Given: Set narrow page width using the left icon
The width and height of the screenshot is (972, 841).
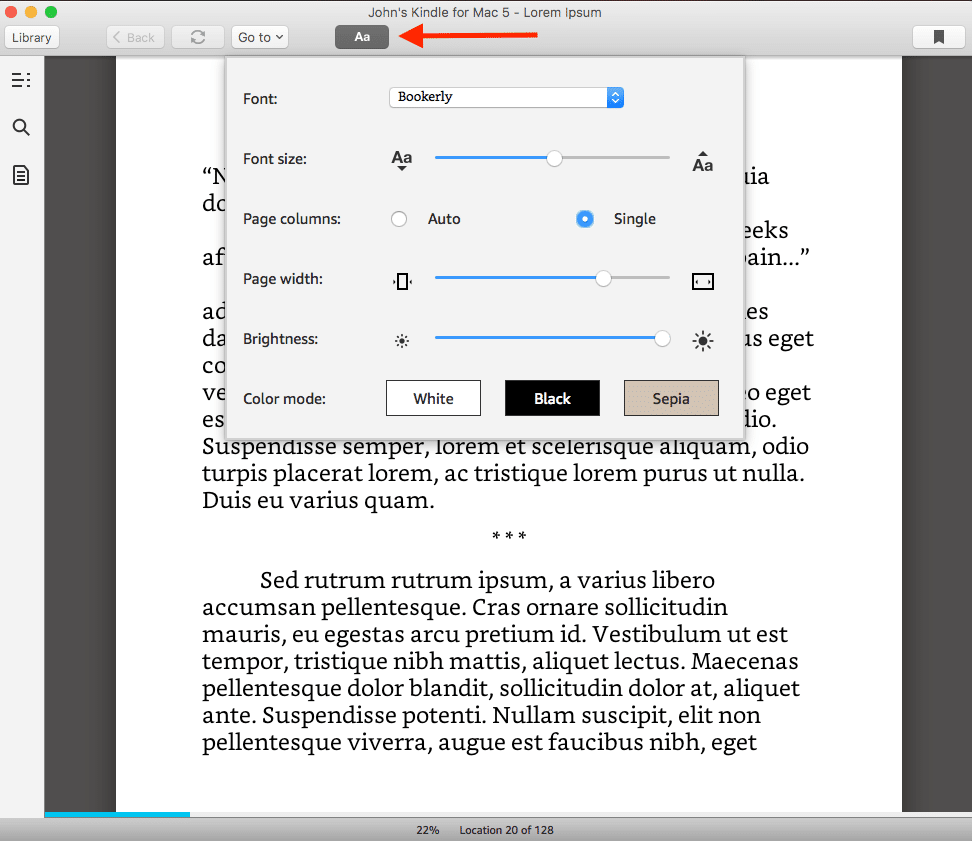Looking at the screenshot, I should click(401, 281).
